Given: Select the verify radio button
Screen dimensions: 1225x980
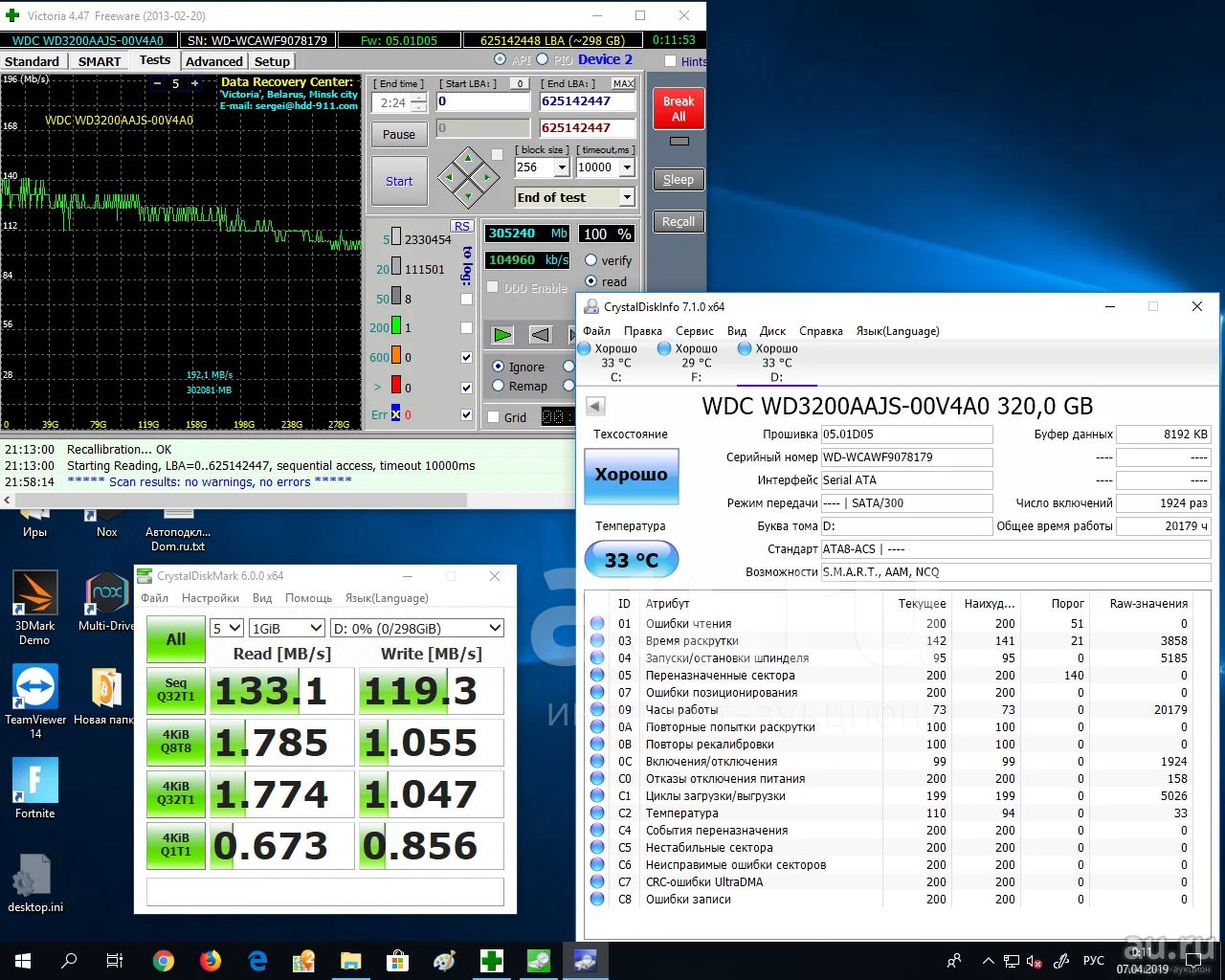Looking at the screenshot, I should 591,260.
